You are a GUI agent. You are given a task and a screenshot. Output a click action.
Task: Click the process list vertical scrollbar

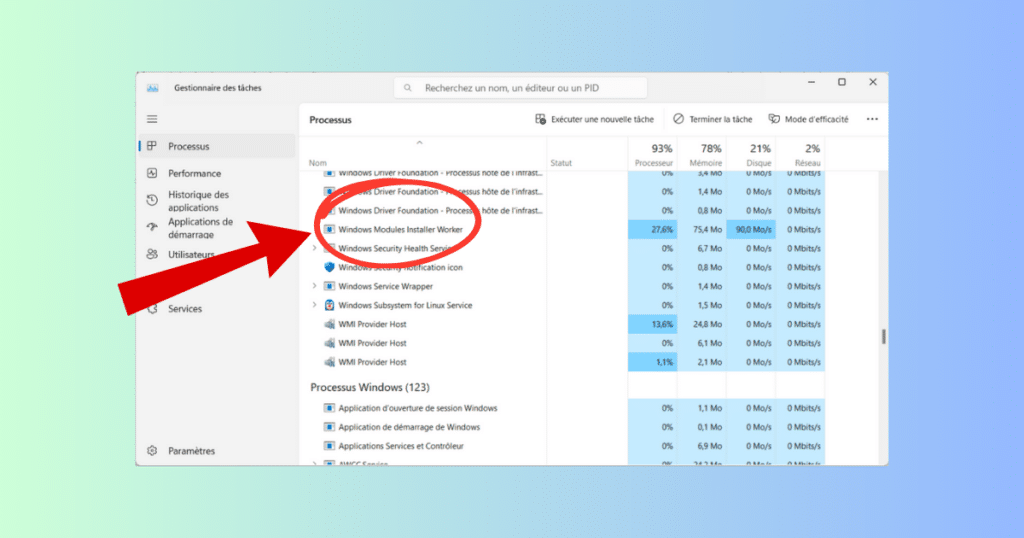pos(883,336)
